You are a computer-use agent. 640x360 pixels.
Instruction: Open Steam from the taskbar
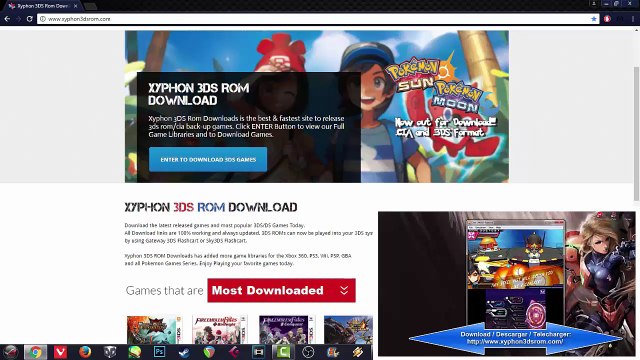pos(184,352)
